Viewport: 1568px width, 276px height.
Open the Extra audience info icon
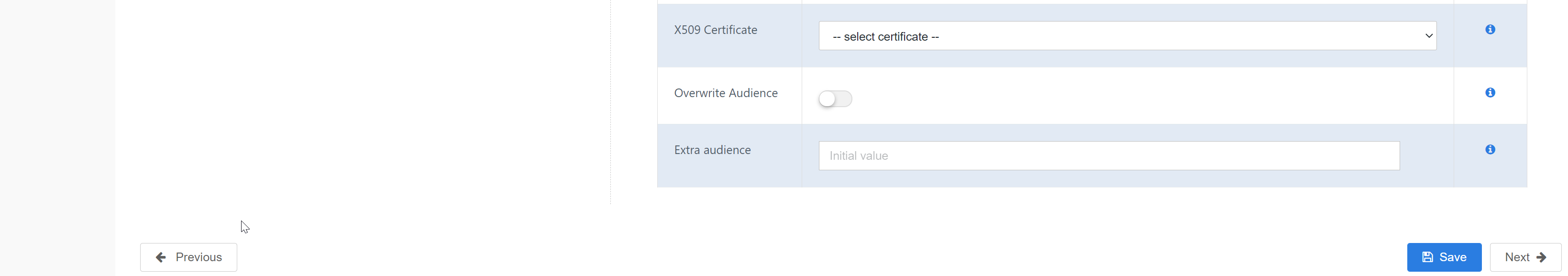[x=1490, y=149]
